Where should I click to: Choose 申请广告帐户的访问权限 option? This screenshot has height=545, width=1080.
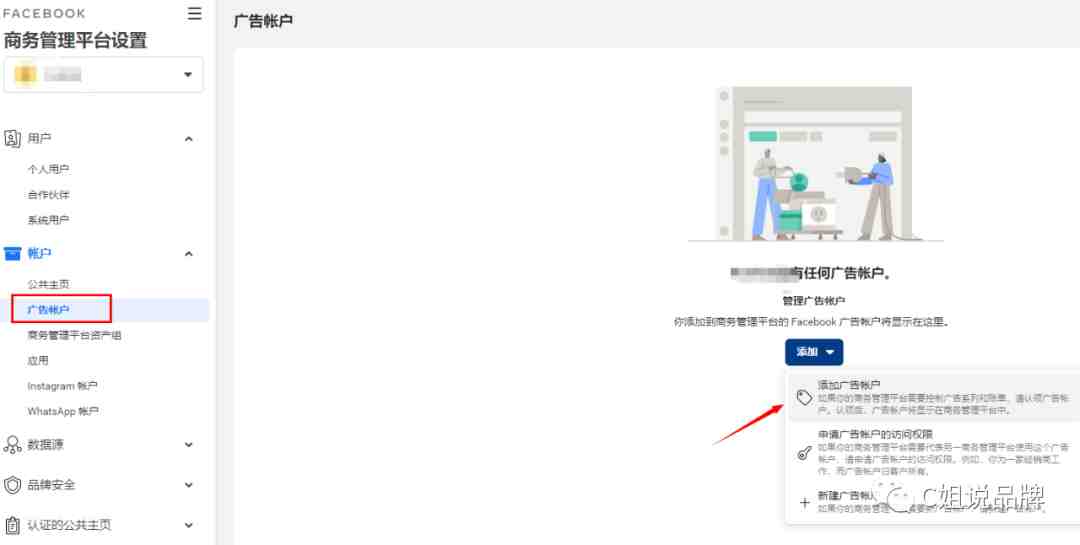click(933, 453)
